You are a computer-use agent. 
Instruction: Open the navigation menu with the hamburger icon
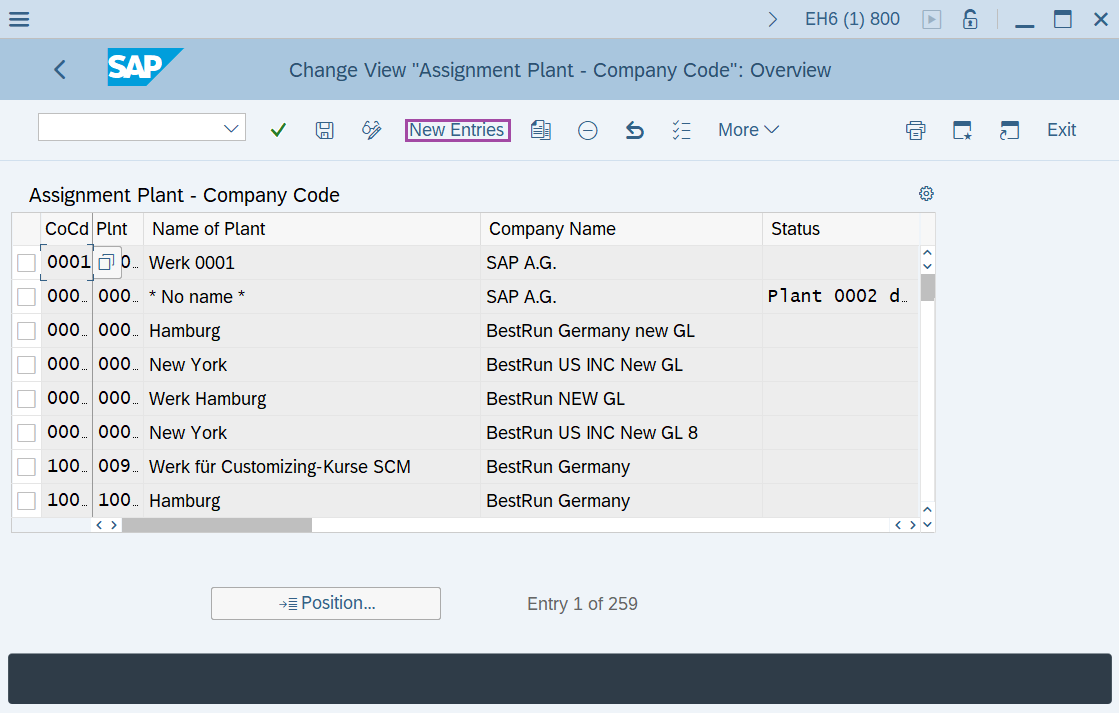click(x=19, y=19)
